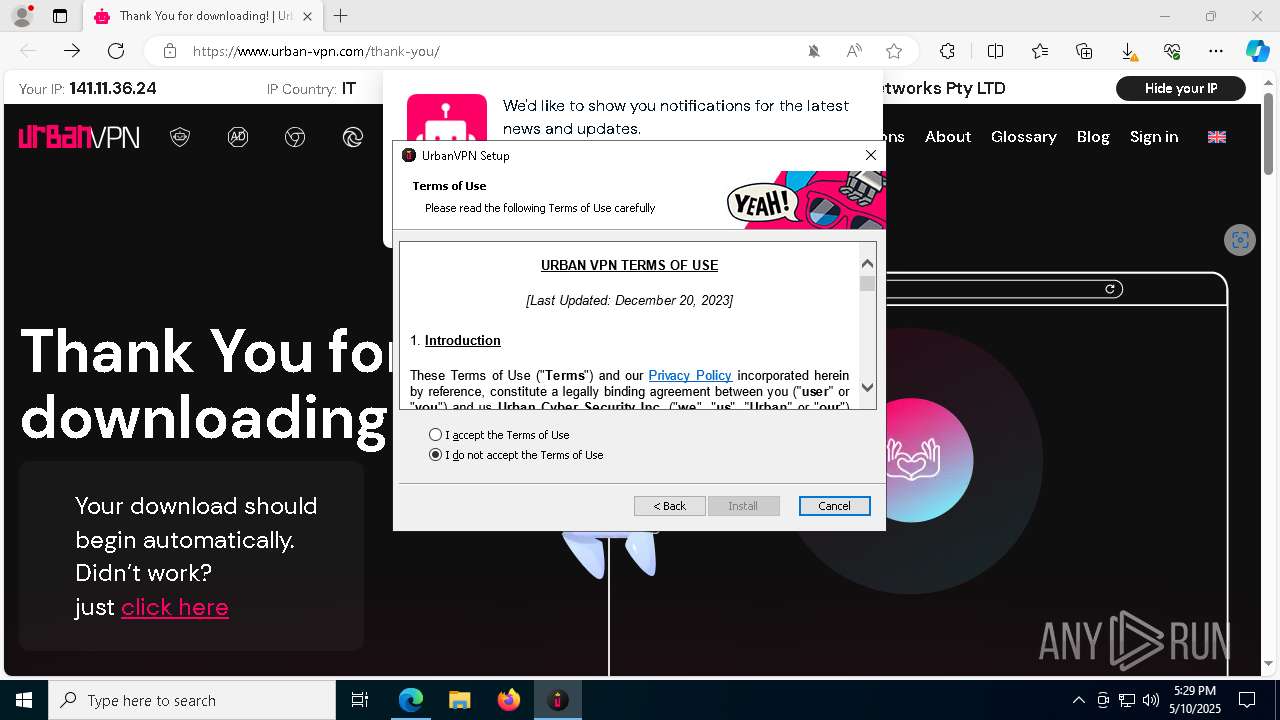Click the taskbar search box

coord(192,700)
